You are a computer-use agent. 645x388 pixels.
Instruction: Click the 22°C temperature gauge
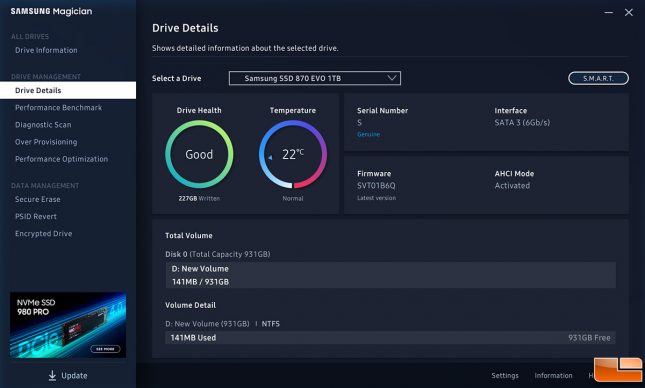click(x=293, y=154)
